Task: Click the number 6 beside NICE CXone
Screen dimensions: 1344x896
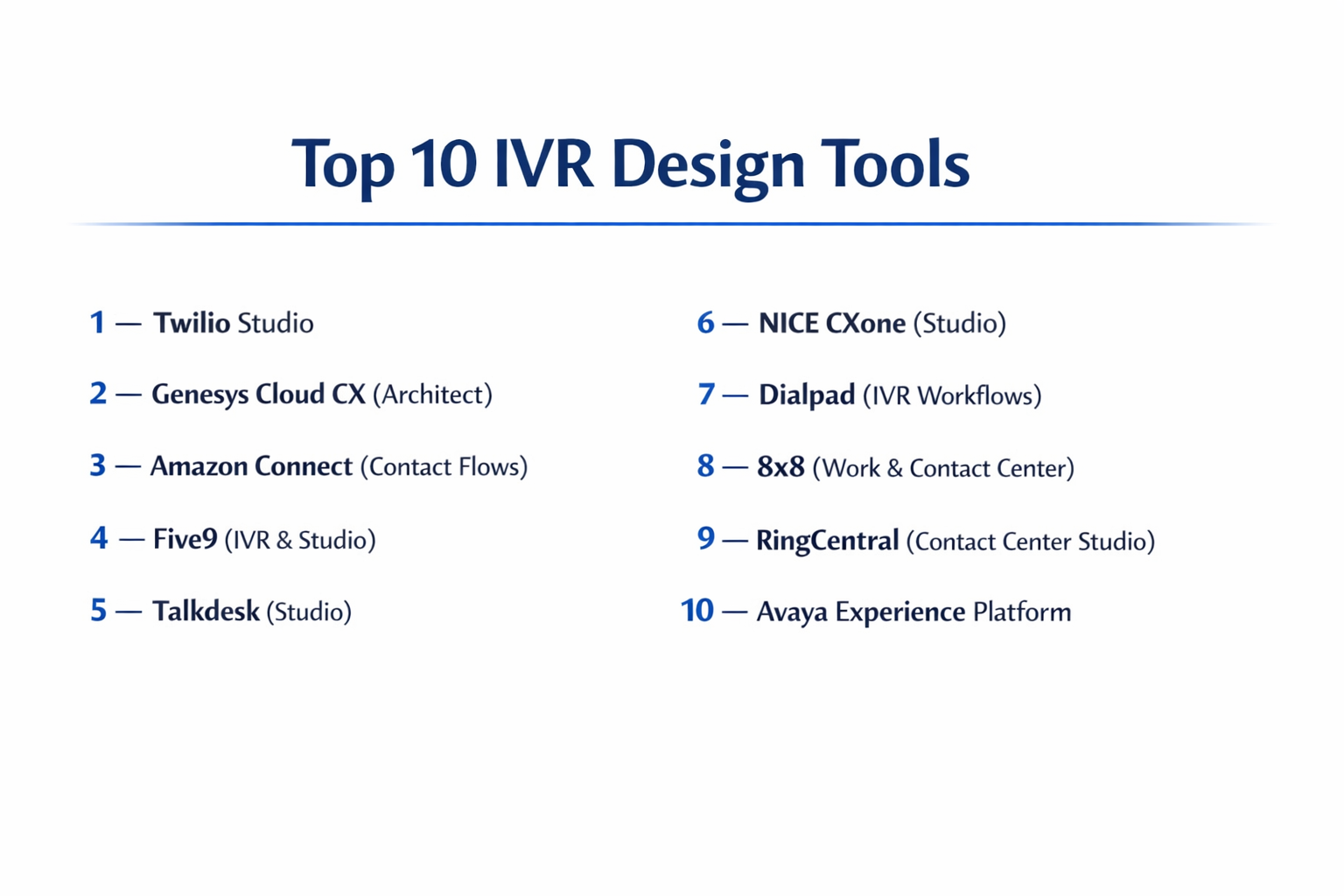Action: (705, 322)
